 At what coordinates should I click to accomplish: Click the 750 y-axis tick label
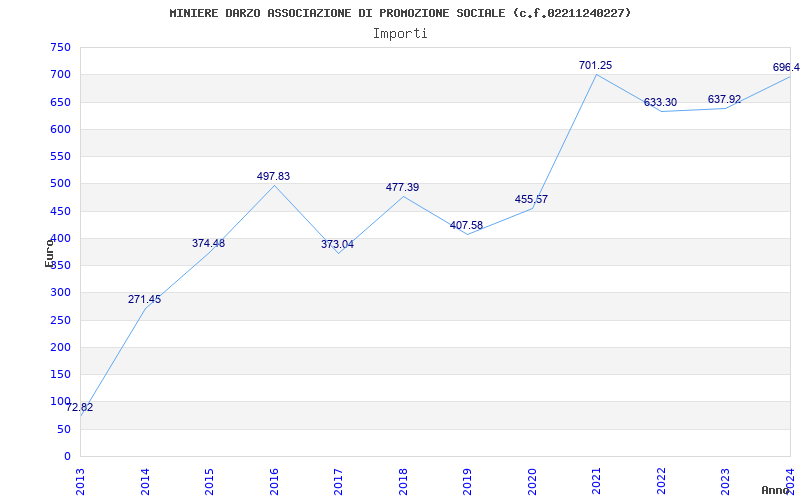[x=61, y=48]
